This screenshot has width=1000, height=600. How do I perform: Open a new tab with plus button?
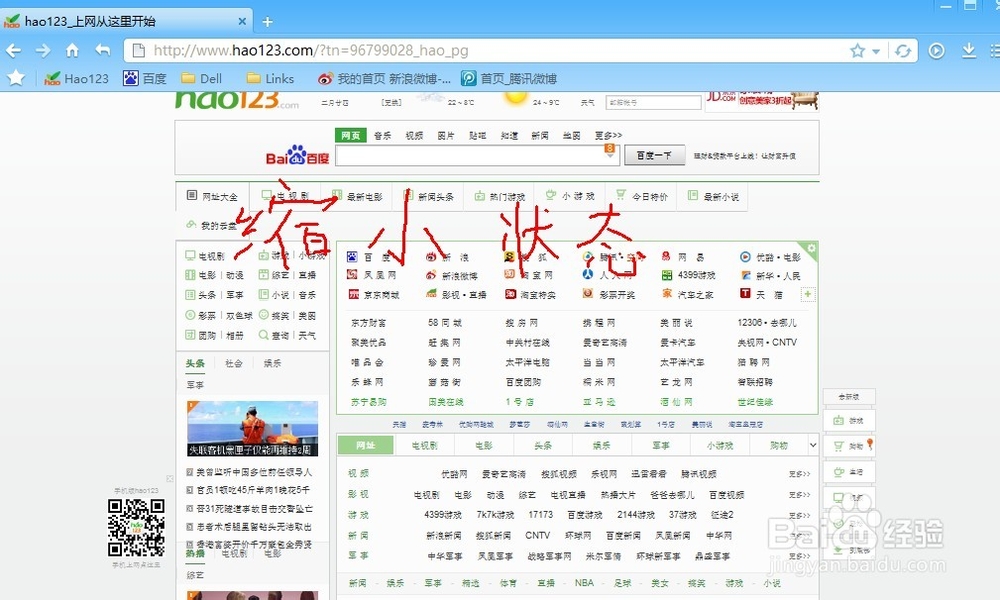coord(267,22)
